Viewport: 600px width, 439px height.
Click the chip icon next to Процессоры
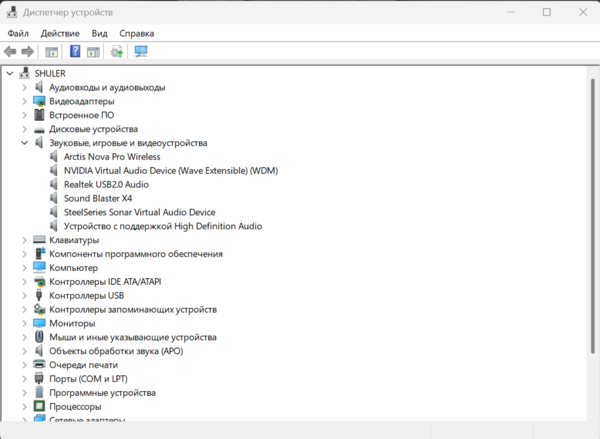click(x=39, y=406)
